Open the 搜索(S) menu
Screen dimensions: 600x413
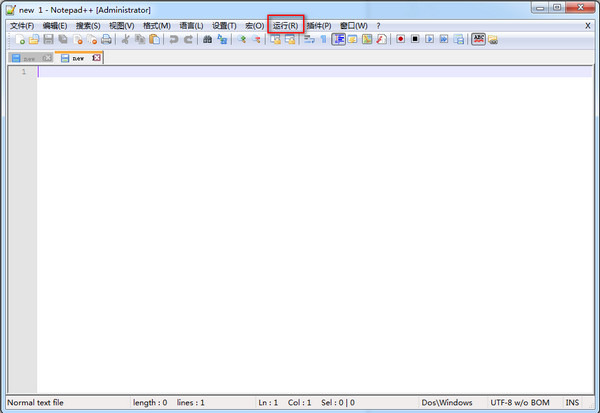point(88,26)
